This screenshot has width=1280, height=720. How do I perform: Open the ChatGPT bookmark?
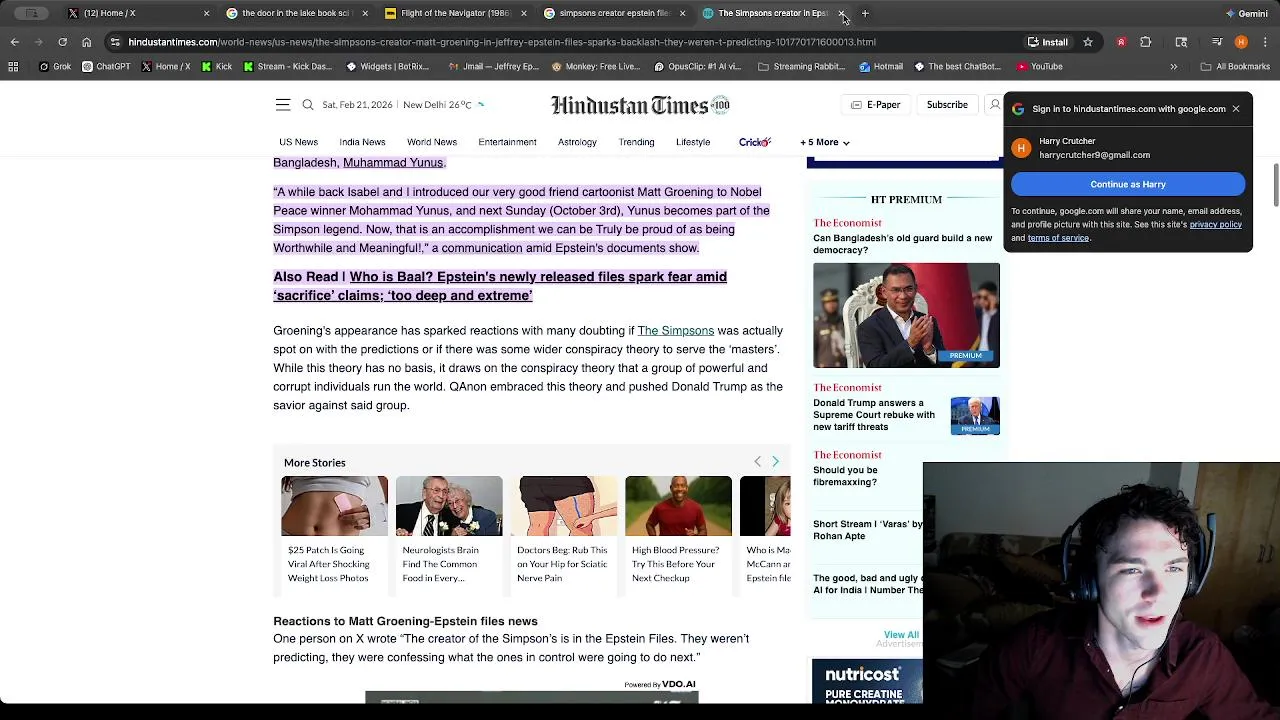point(106,67)
